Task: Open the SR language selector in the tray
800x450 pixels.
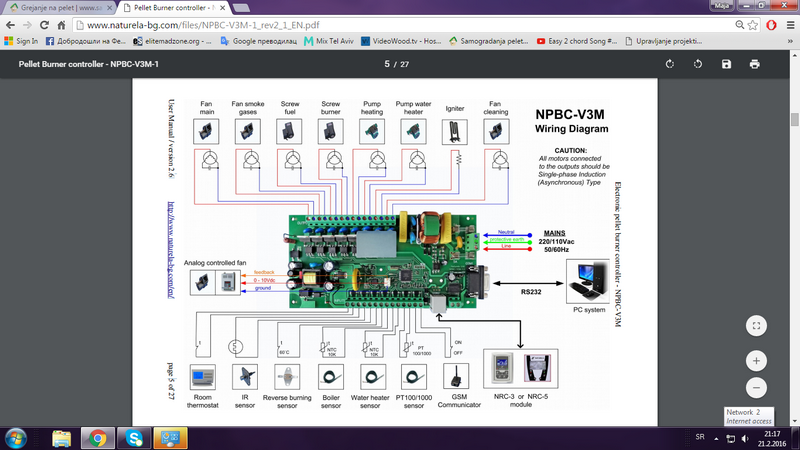Action: point(699,438)
